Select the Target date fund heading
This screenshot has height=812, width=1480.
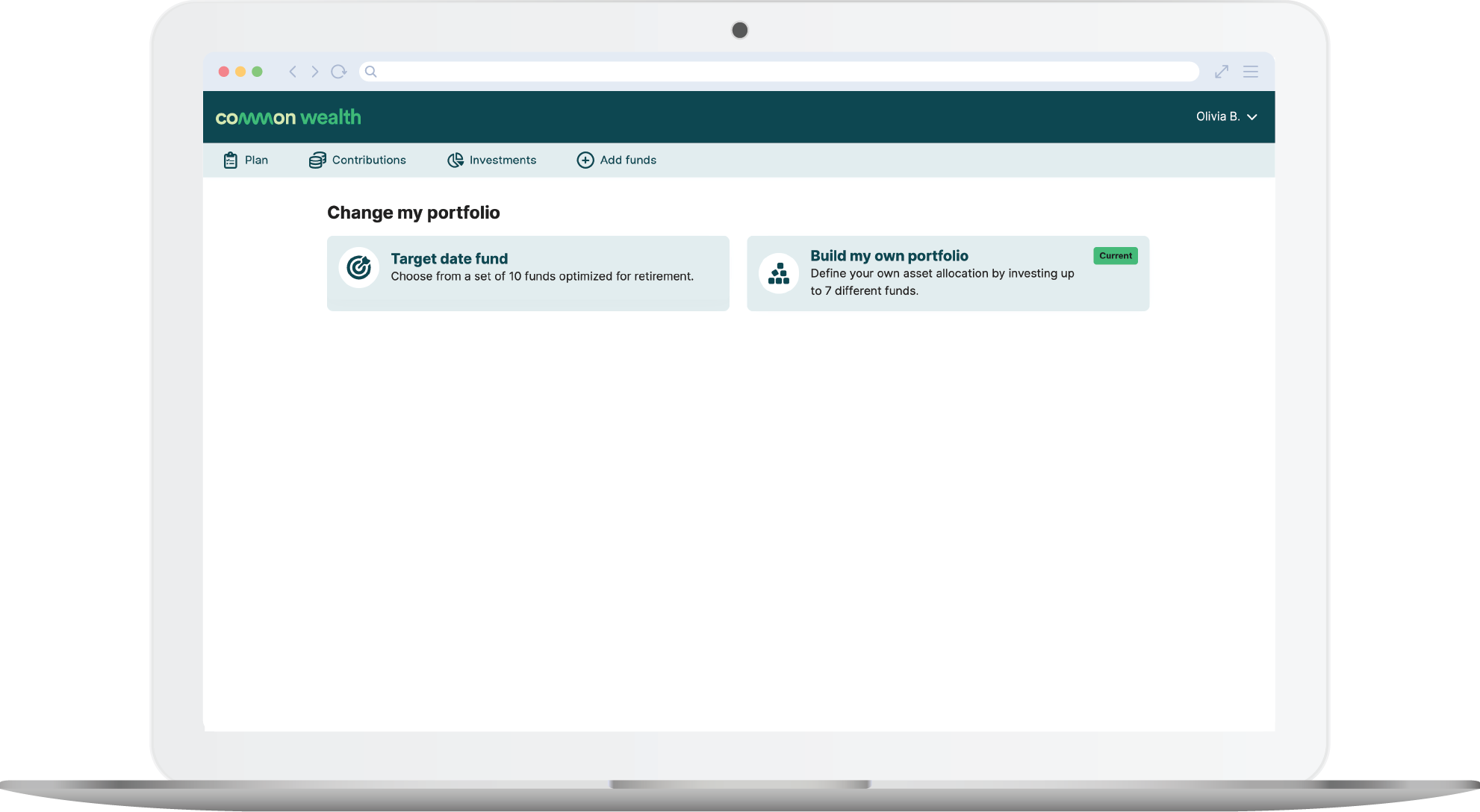click(450, 258)
